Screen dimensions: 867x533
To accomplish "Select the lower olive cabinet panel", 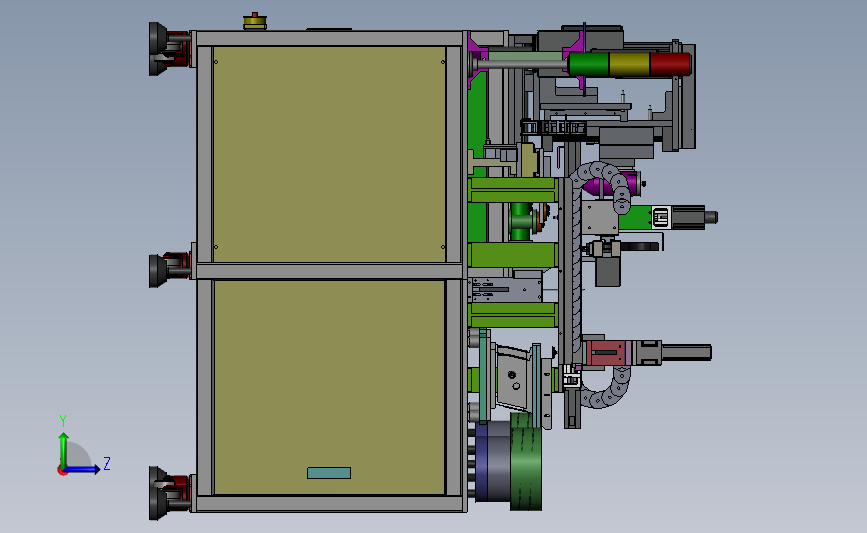I will [x=329, y=388].
